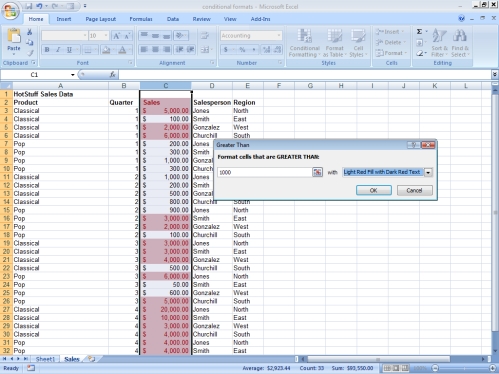Open the font size dropdown
This screenshot has height=374, width=499.
pos(106,36)
